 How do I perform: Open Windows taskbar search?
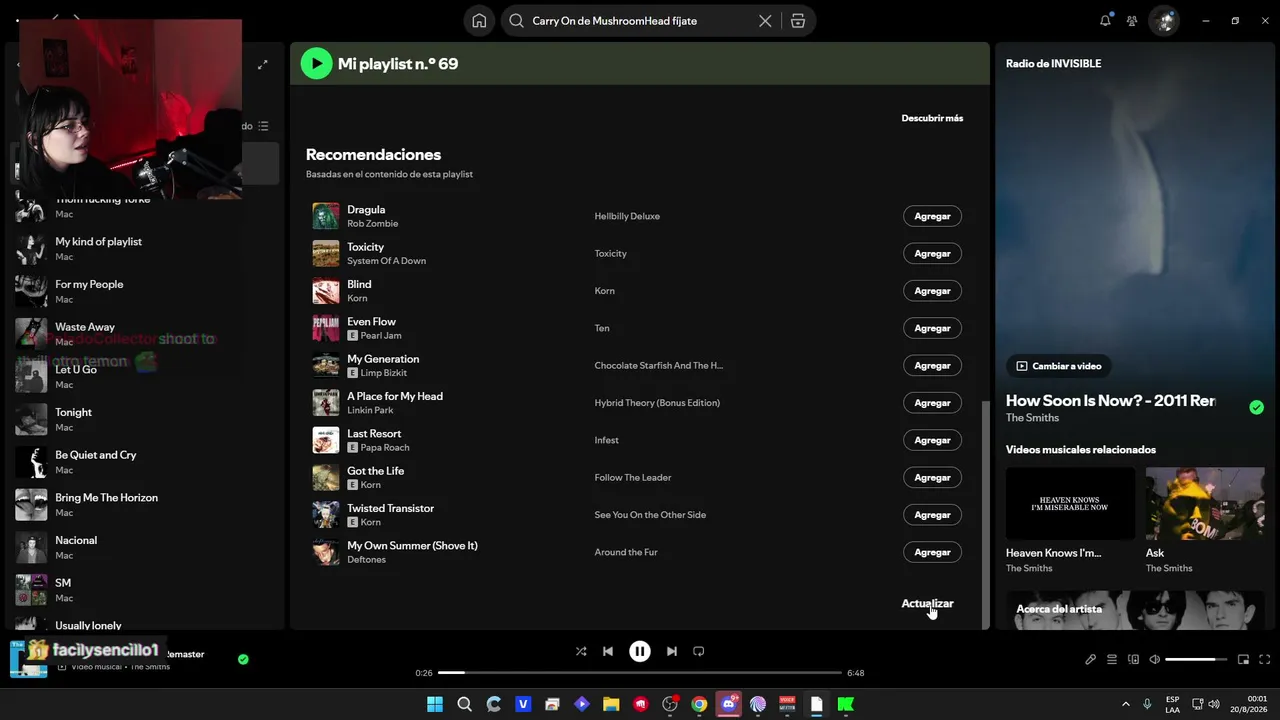pyautogui.click(x=464, y=704)
